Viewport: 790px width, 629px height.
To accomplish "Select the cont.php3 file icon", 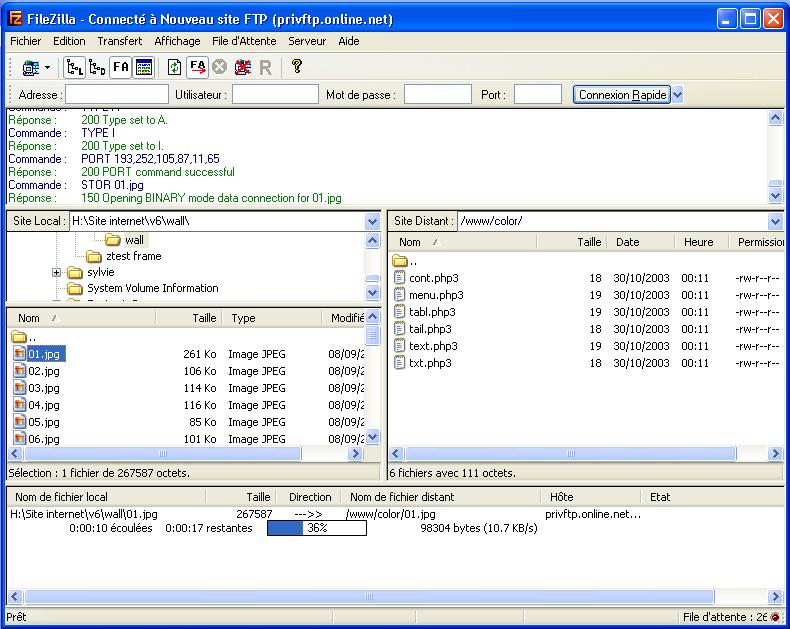I will (x=400, y=278).
